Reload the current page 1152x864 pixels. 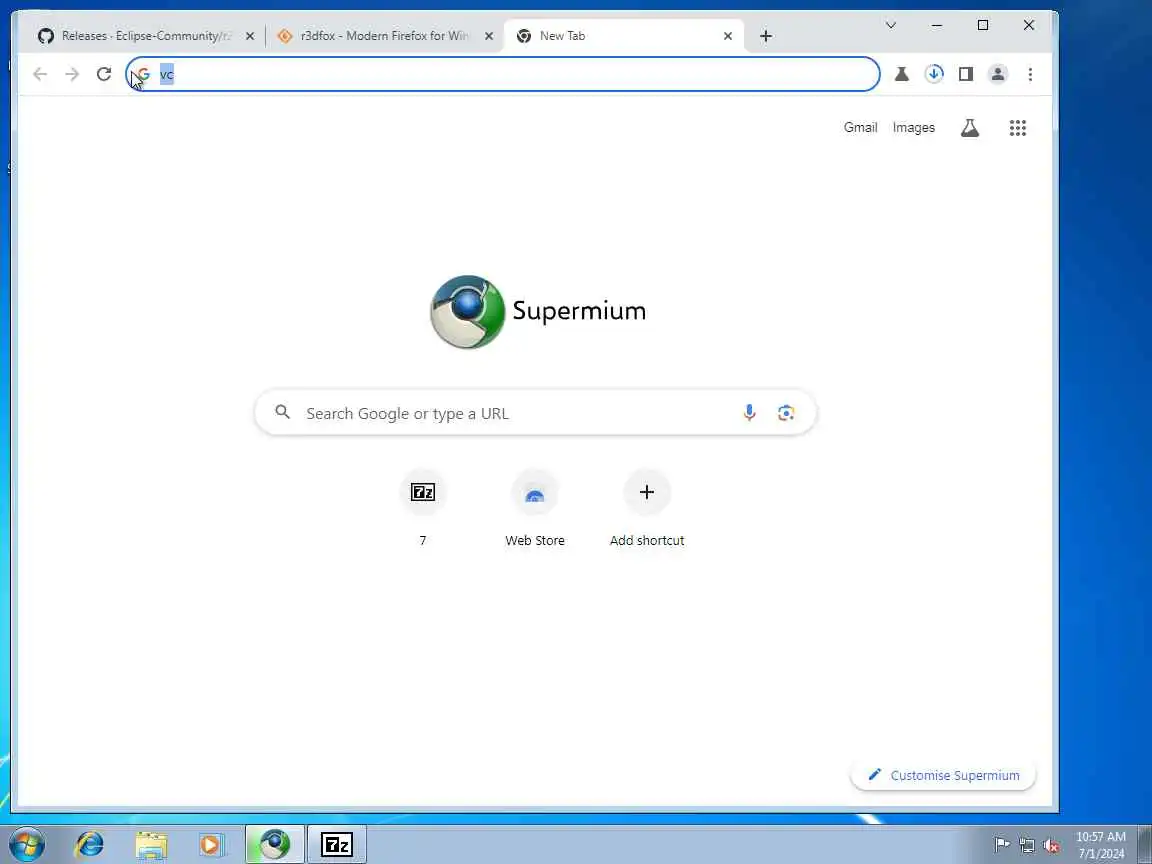[104, 73]
